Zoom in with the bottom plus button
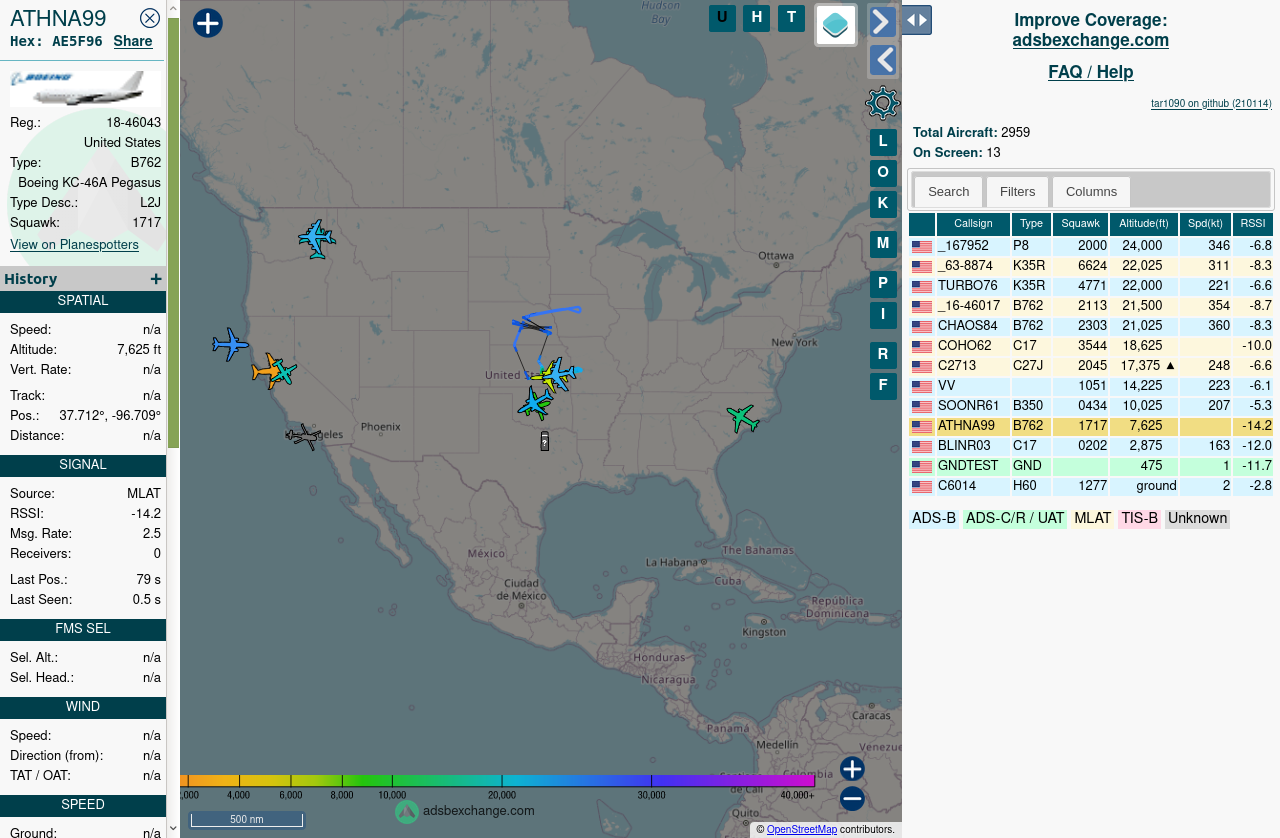This screenshot has height=838, width=1280. coord(852,769)
